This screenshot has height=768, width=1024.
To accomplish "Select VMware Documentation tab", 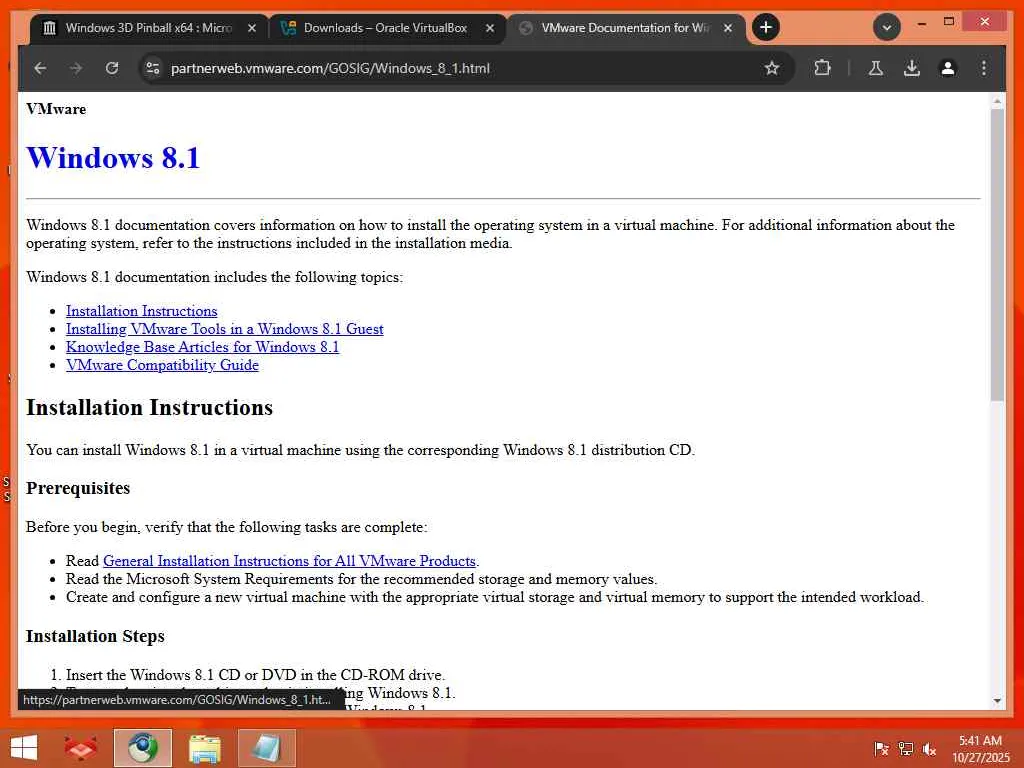I will click(625, 28).
